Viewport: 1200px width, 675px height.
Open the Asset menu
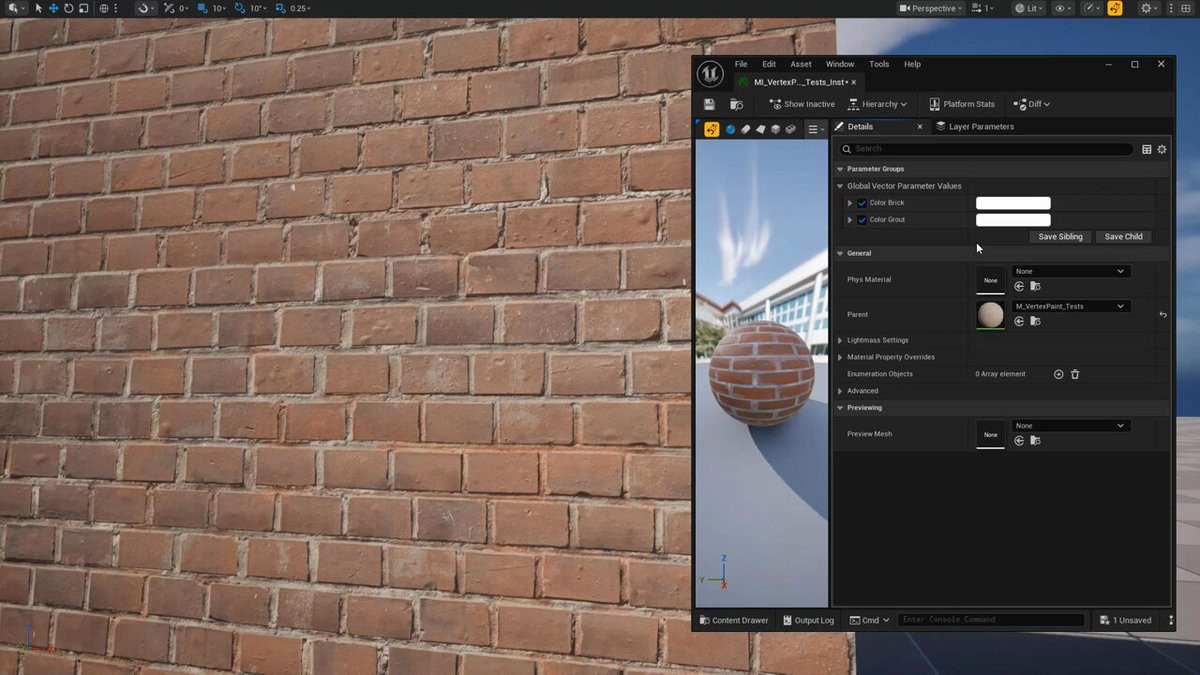(801, 64)
